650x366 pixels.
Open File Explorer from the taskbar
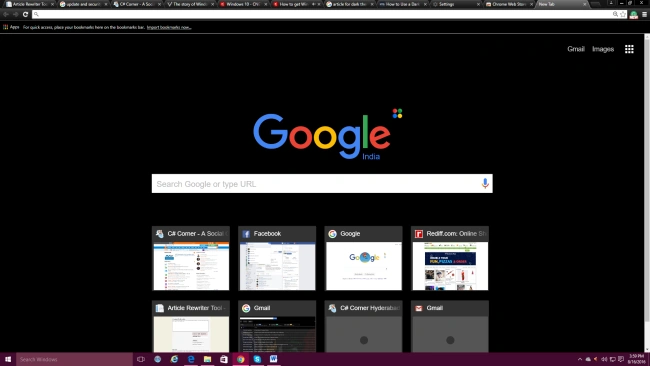pos(207,359)
